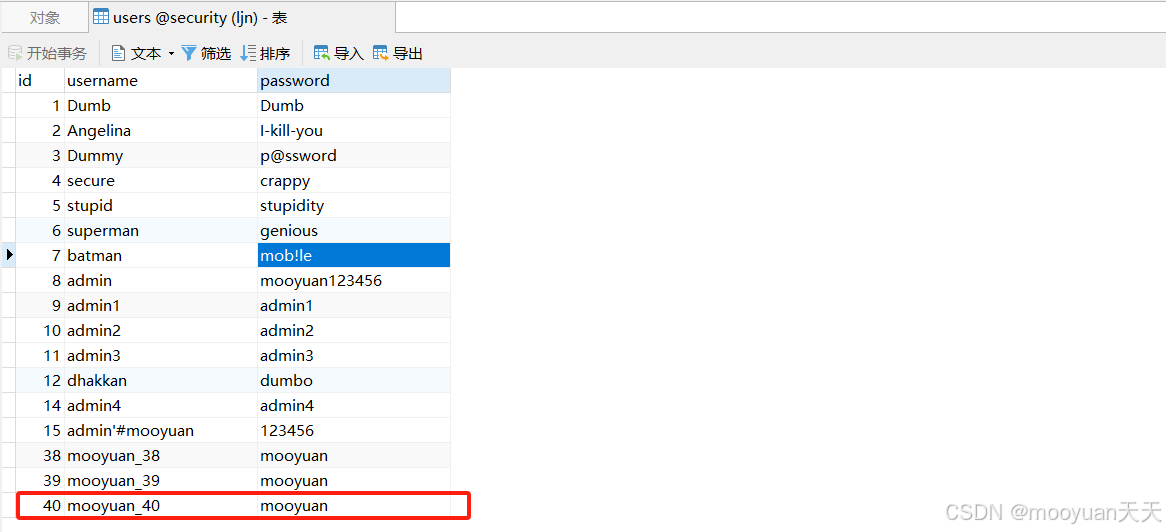Image resolution: width=1166 pixels, height=532 pixels.
Task: Click the 文本 text view button
Action: pyautogui.click(x=137, y=54)
